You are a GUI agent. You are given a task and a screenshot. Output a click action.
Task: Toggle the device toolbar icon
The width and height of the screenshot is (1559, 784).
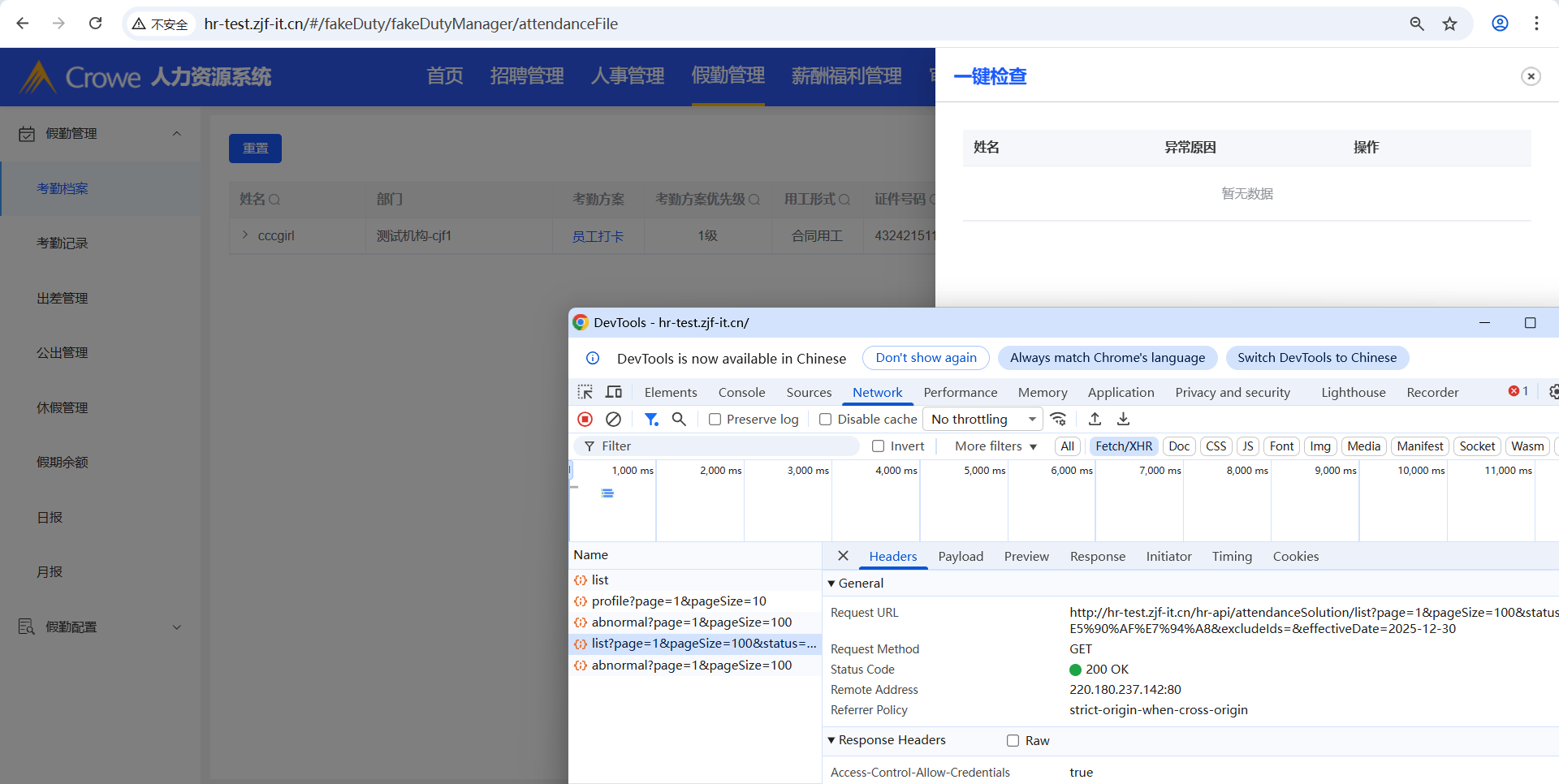pos(614,392)
